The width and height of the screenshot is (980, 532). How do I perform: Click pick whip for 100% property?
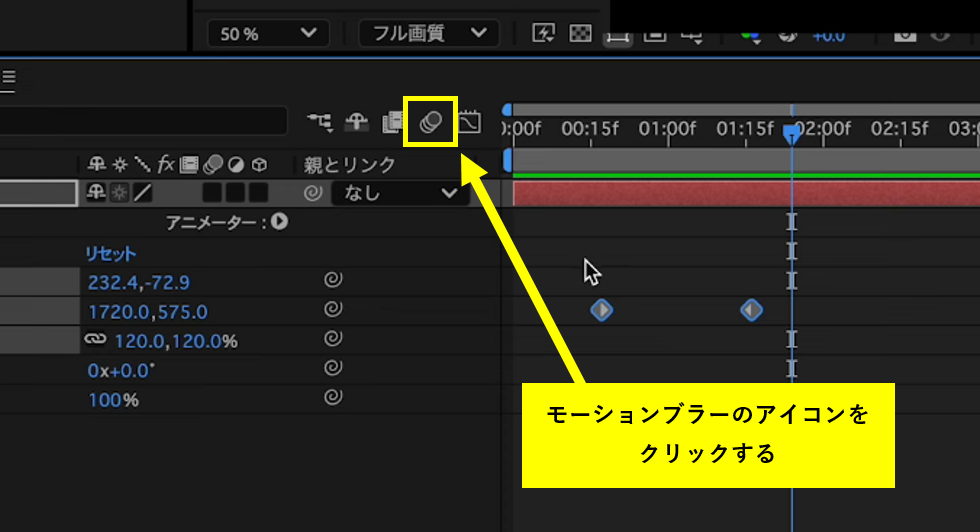(x=333, y=397)
